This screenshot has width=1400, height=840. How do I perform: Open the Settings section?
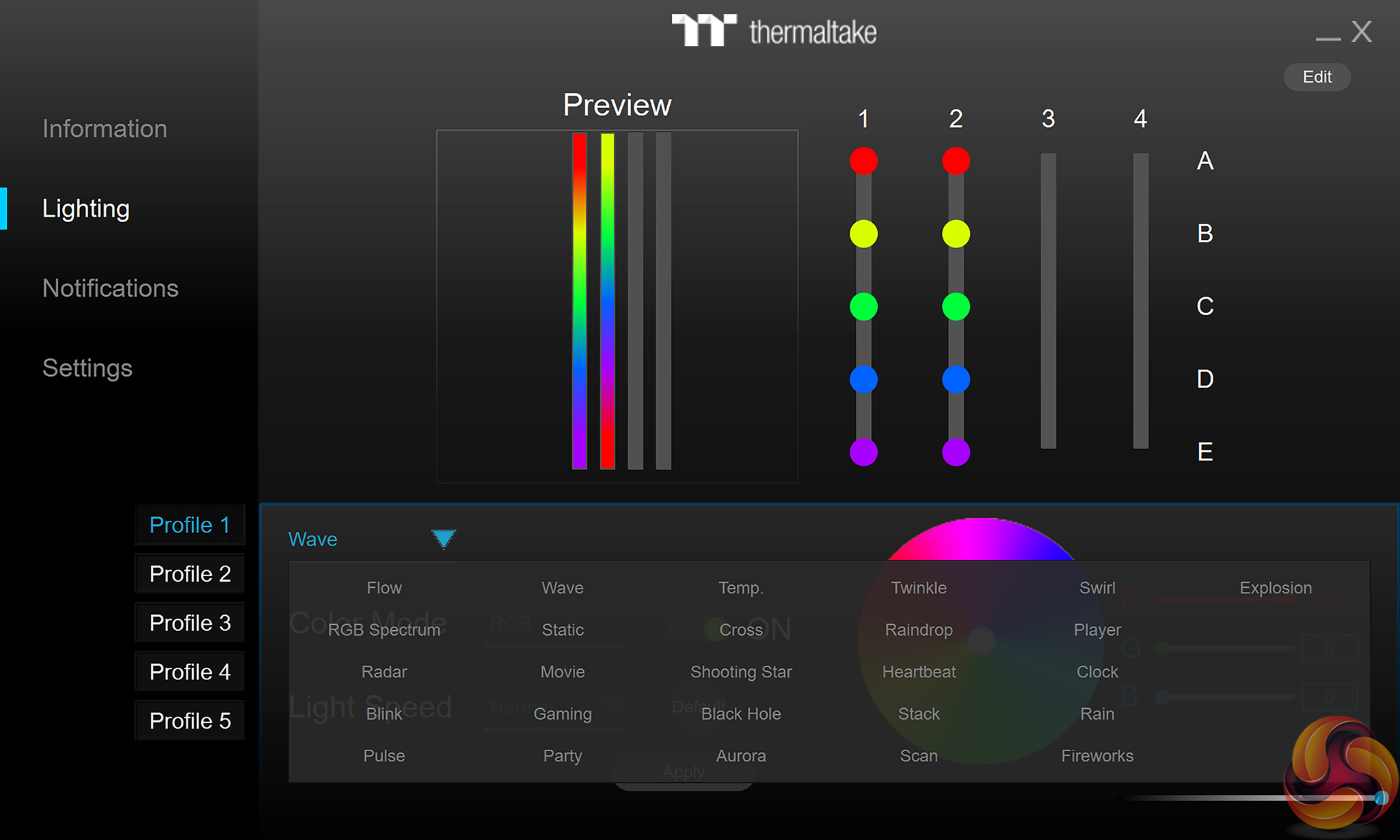pyautogui.click(x=87, y=368)
